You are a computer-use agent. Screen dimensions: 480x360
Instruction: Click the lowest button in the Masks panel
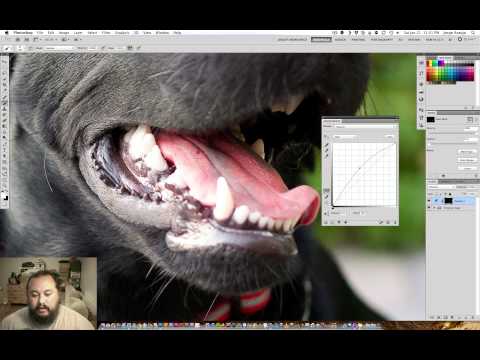point(467,168)
